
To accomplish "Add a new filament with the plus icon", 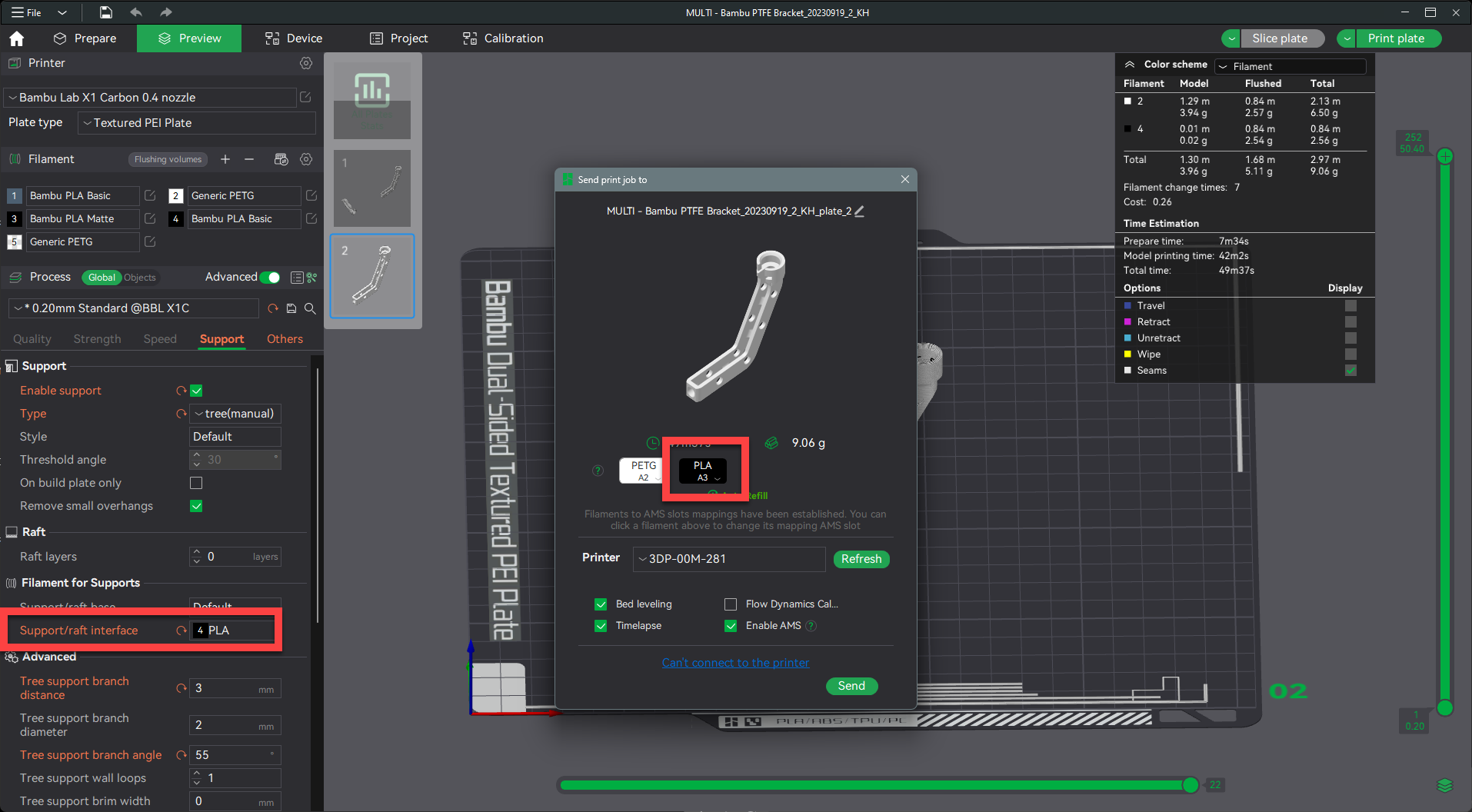I will 225,159.
